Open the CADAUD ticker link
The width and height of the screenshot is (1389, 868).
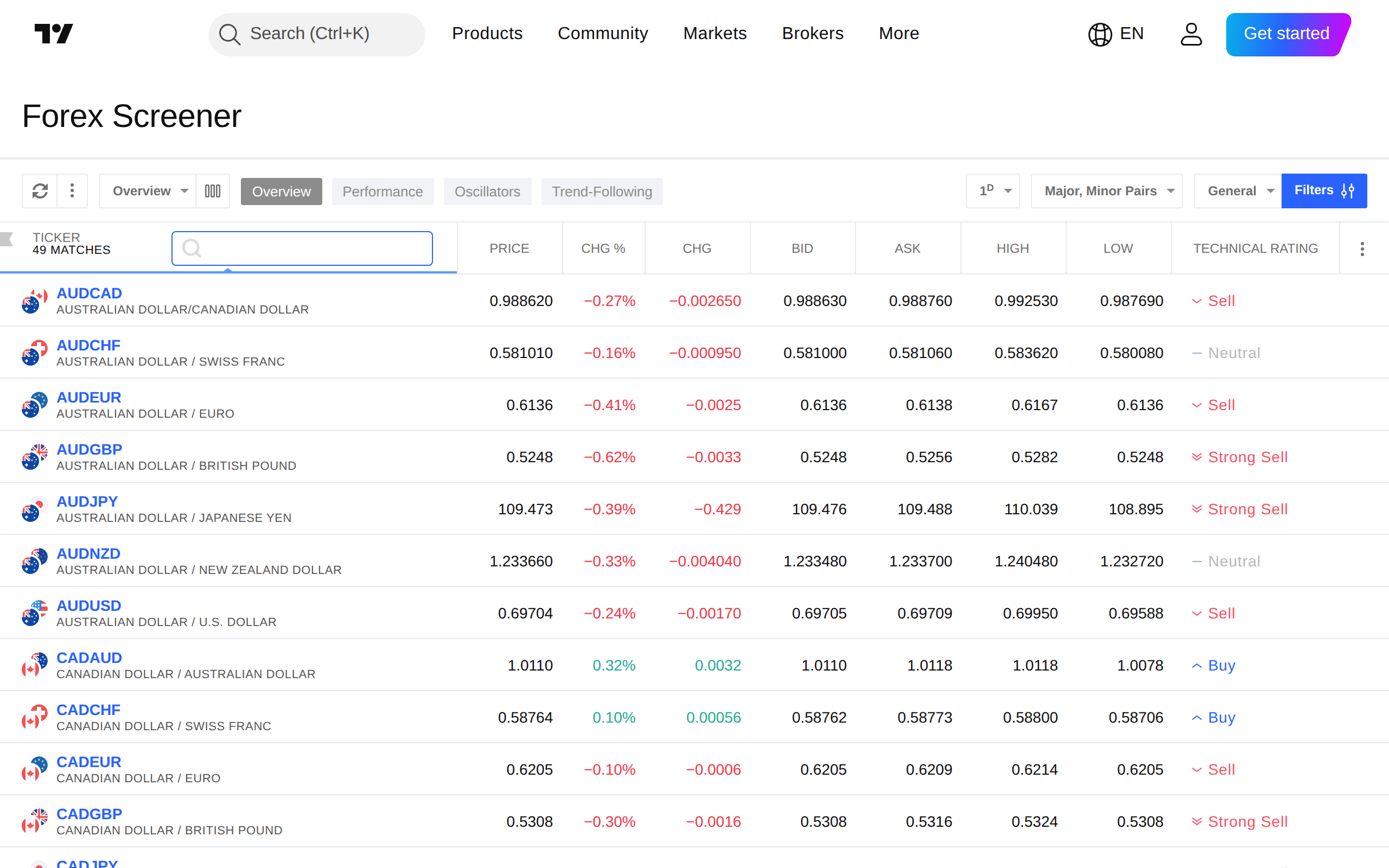pyautogui.click(x=89, y=658)
